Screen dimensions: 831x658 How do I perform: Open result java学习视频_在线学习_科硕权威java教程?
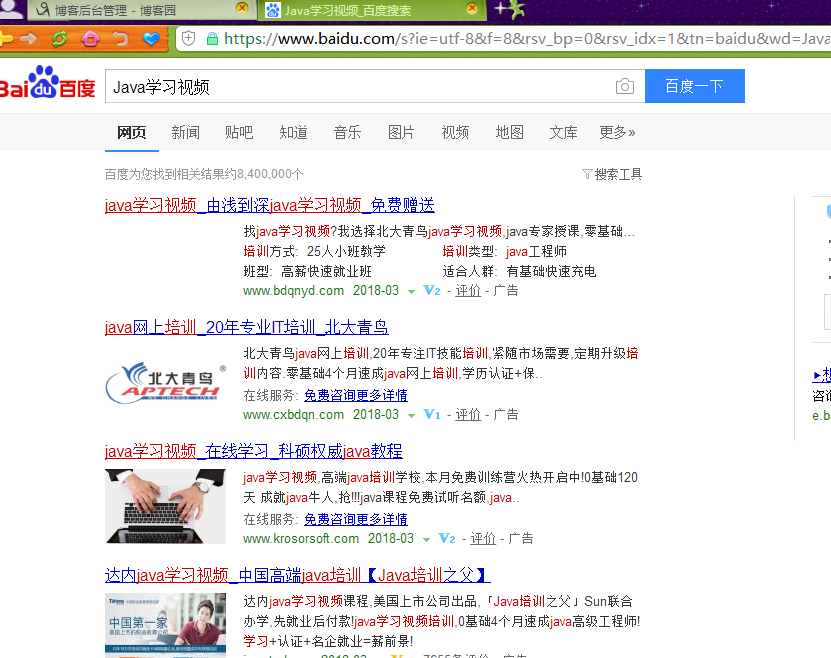253,451
